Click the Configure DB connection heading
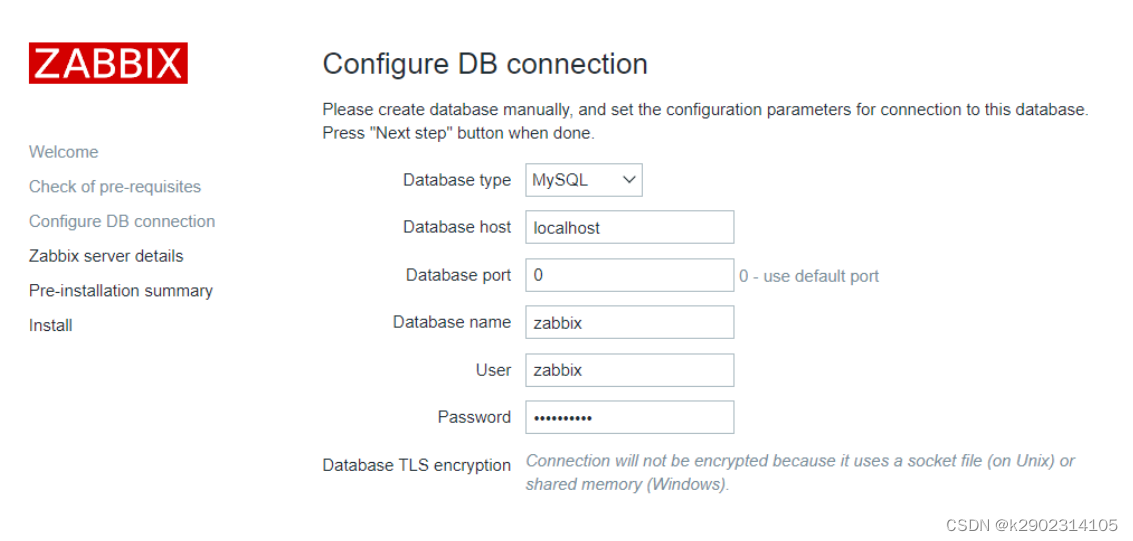Screen dimensions: 1133x541 pos(485,64)
